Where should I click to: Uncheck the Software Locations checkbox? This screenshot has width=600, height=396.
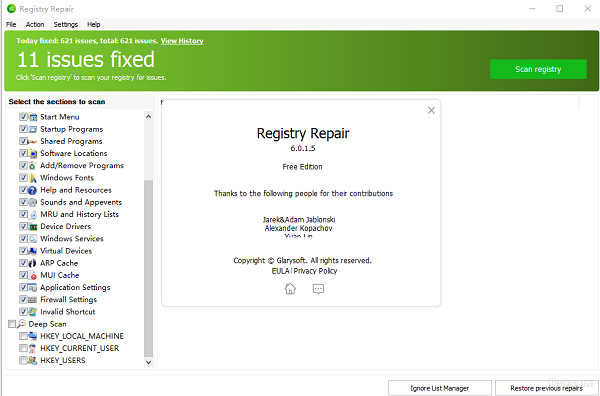coord(23,153)
